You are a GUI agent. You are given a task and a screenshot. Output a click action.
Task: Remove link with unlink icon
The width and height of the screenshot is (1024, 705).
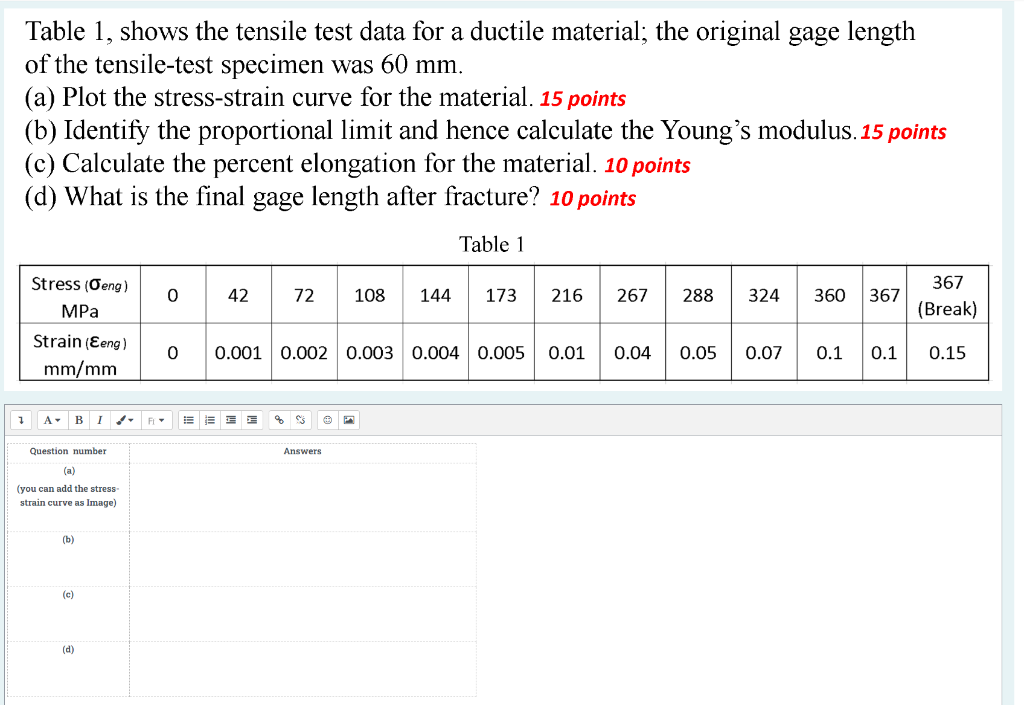[x=300, y=420]
